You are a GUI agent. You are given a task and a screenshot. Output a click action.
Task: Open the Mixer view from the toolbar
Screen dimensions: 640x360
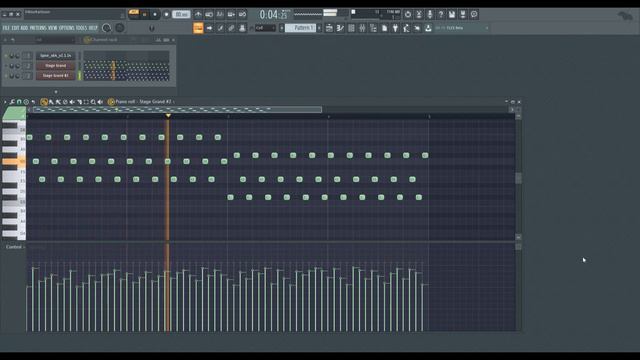point(362,28)
